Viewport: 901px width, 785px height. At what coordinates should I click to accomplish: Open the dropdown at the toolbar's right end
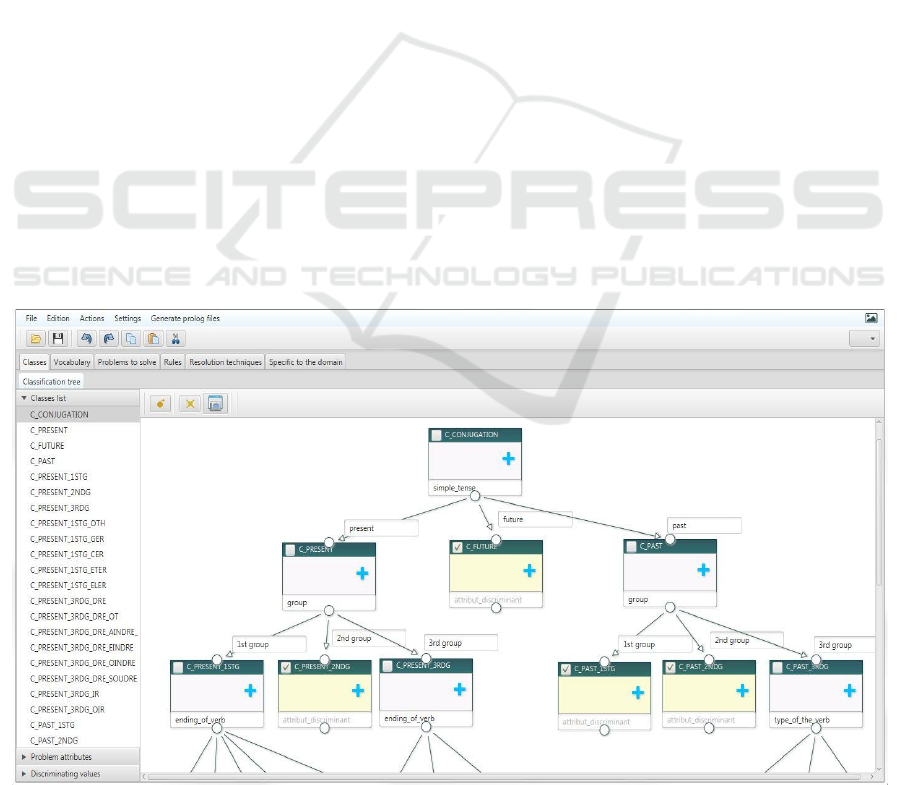click(864, 339)
